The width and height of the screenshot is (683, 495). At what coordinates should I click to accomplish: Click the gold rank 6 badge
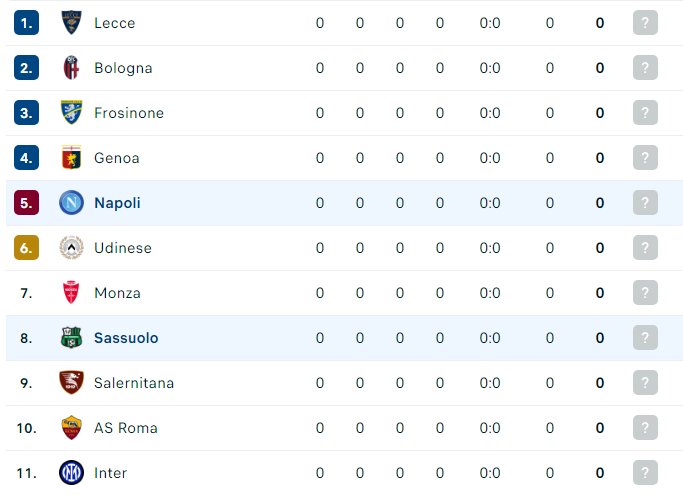tap(27, 248)
